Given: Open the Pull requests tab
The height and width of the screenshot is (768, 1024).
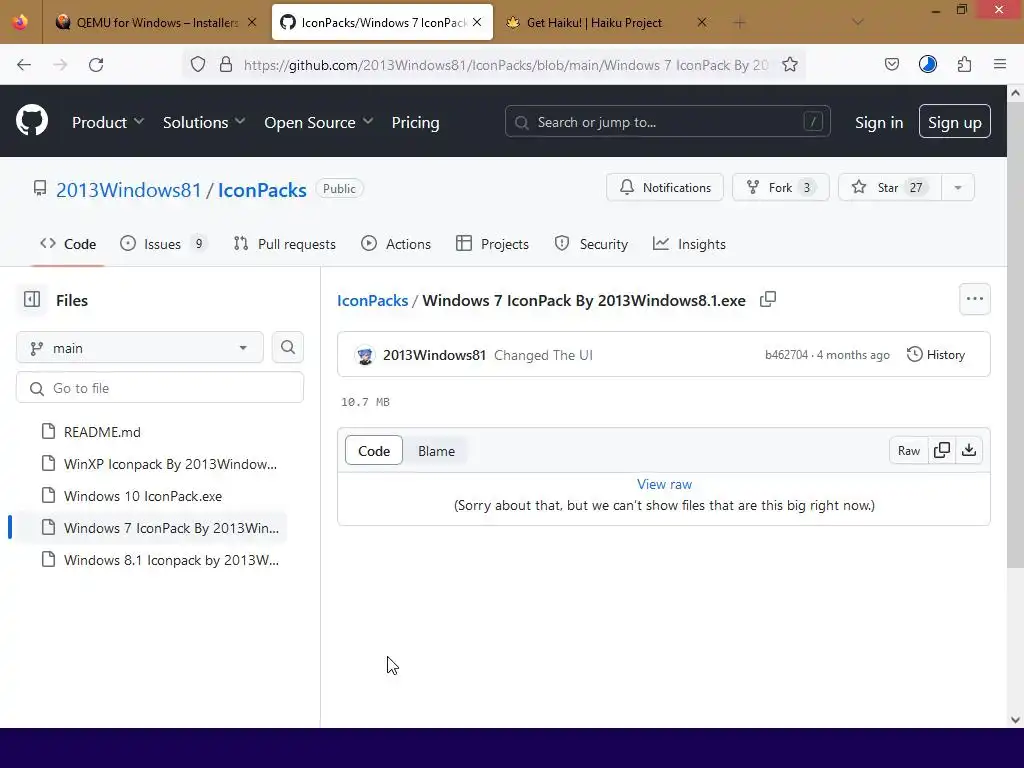Looking at the screenshot, I should (285, 244).
